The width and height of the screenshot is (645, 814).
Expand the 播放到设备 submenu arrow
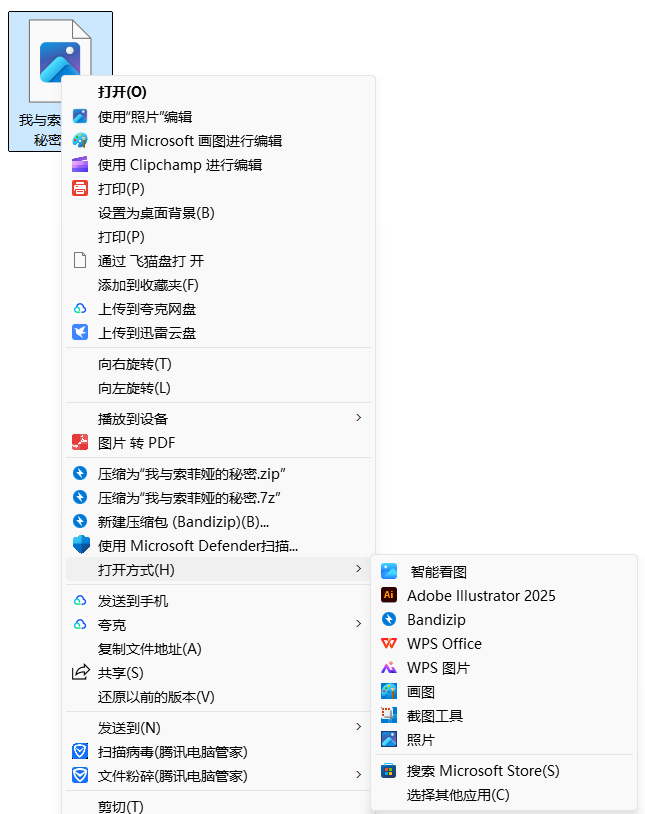(358, 417)
